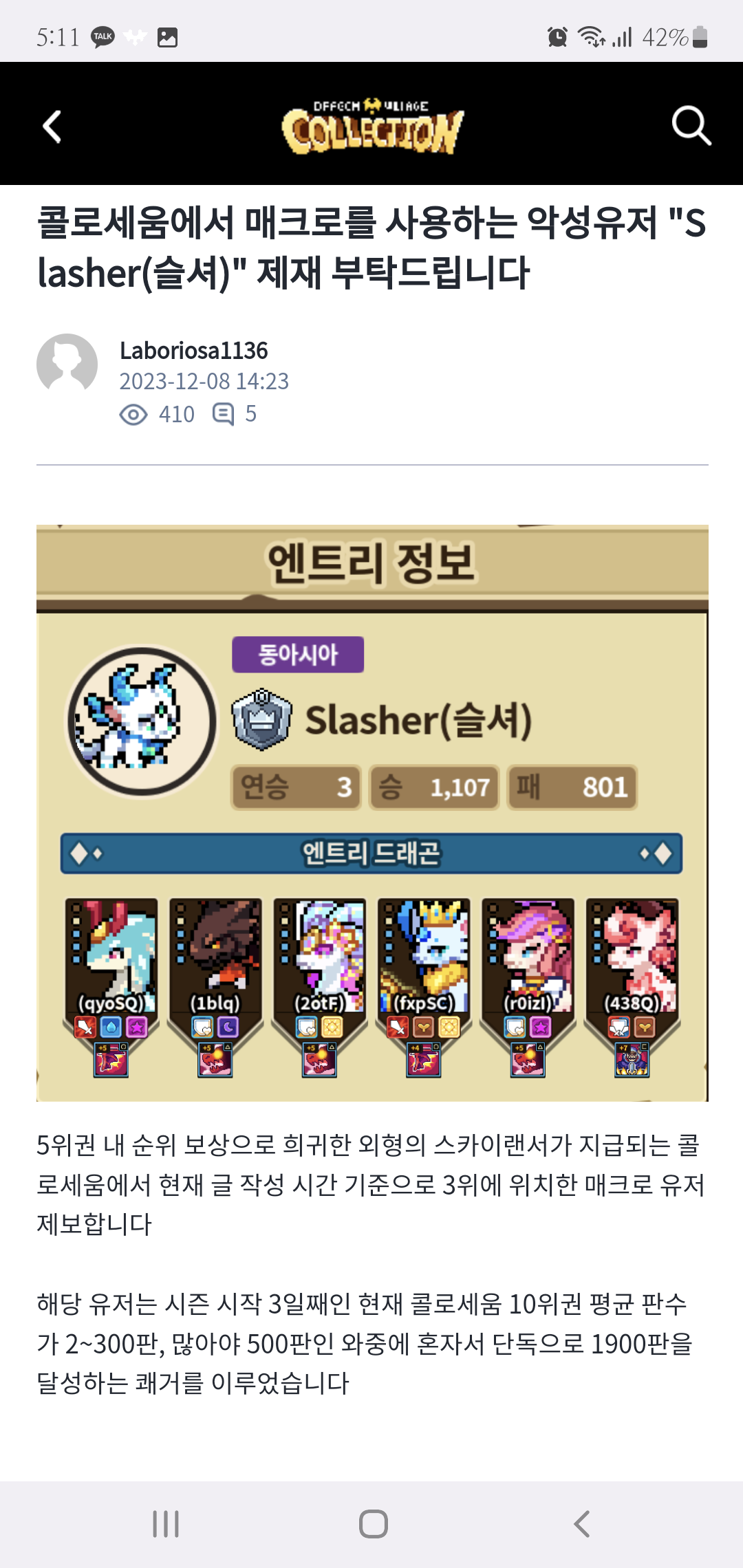
Task: Tap the author name Laboriosa1136
Action: coord(193,351)
